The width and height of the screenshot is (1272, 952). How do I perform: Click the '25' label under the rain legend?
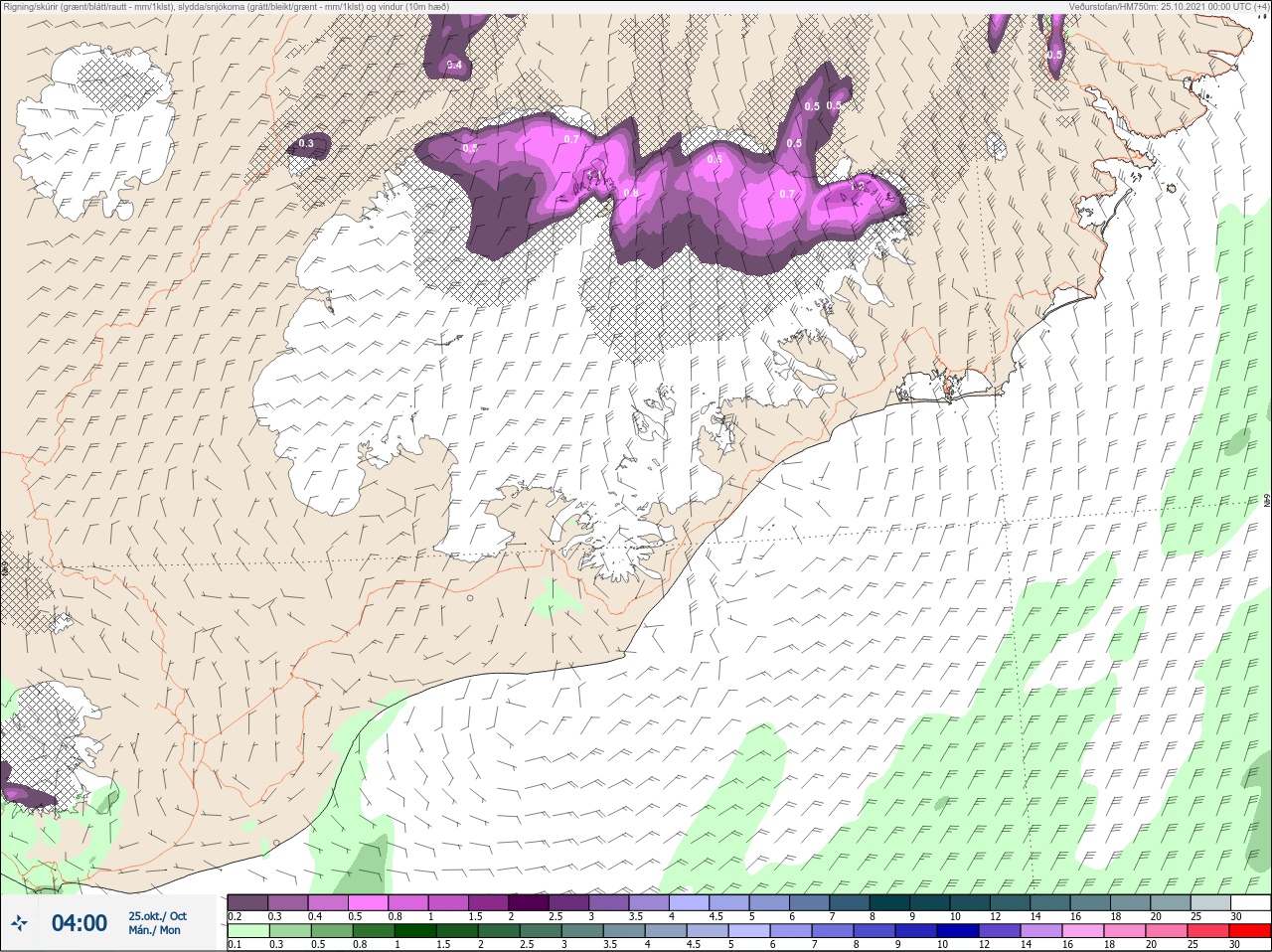pos(1195,944)
